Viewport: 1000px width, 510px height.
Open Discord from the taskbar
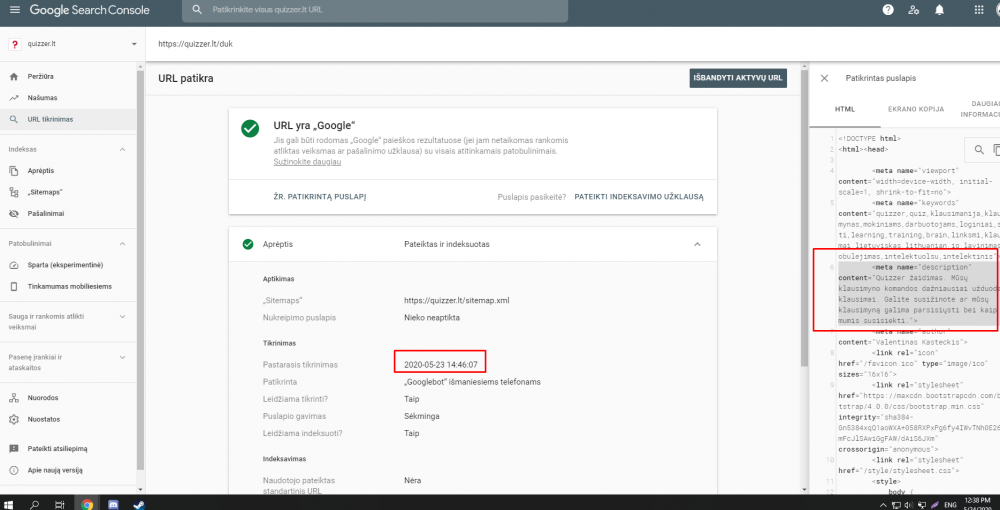pos(113,502)
